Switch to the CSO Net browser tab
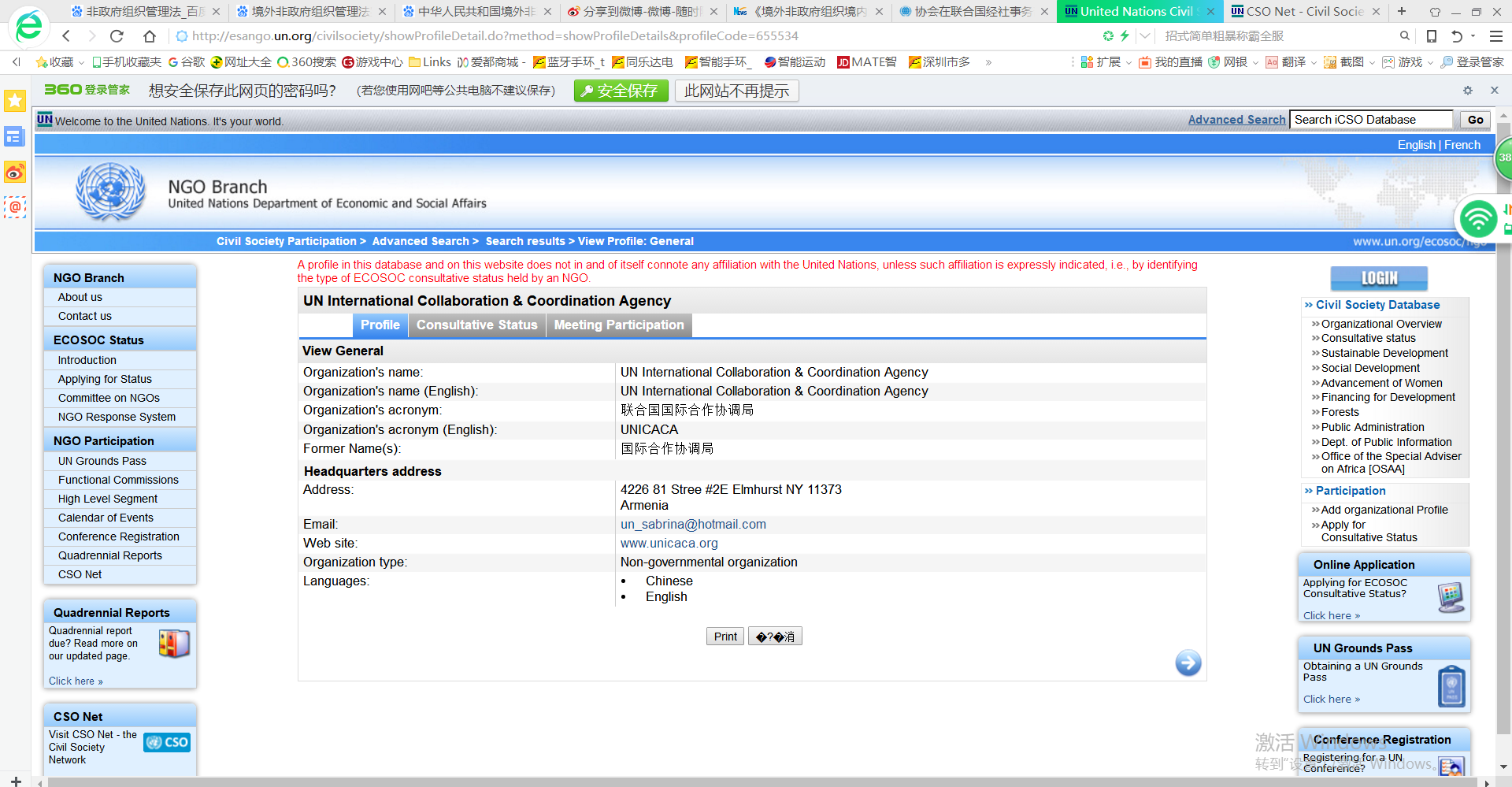Viewport: 1512px width, 787px height. click(x=1305, y=11)
